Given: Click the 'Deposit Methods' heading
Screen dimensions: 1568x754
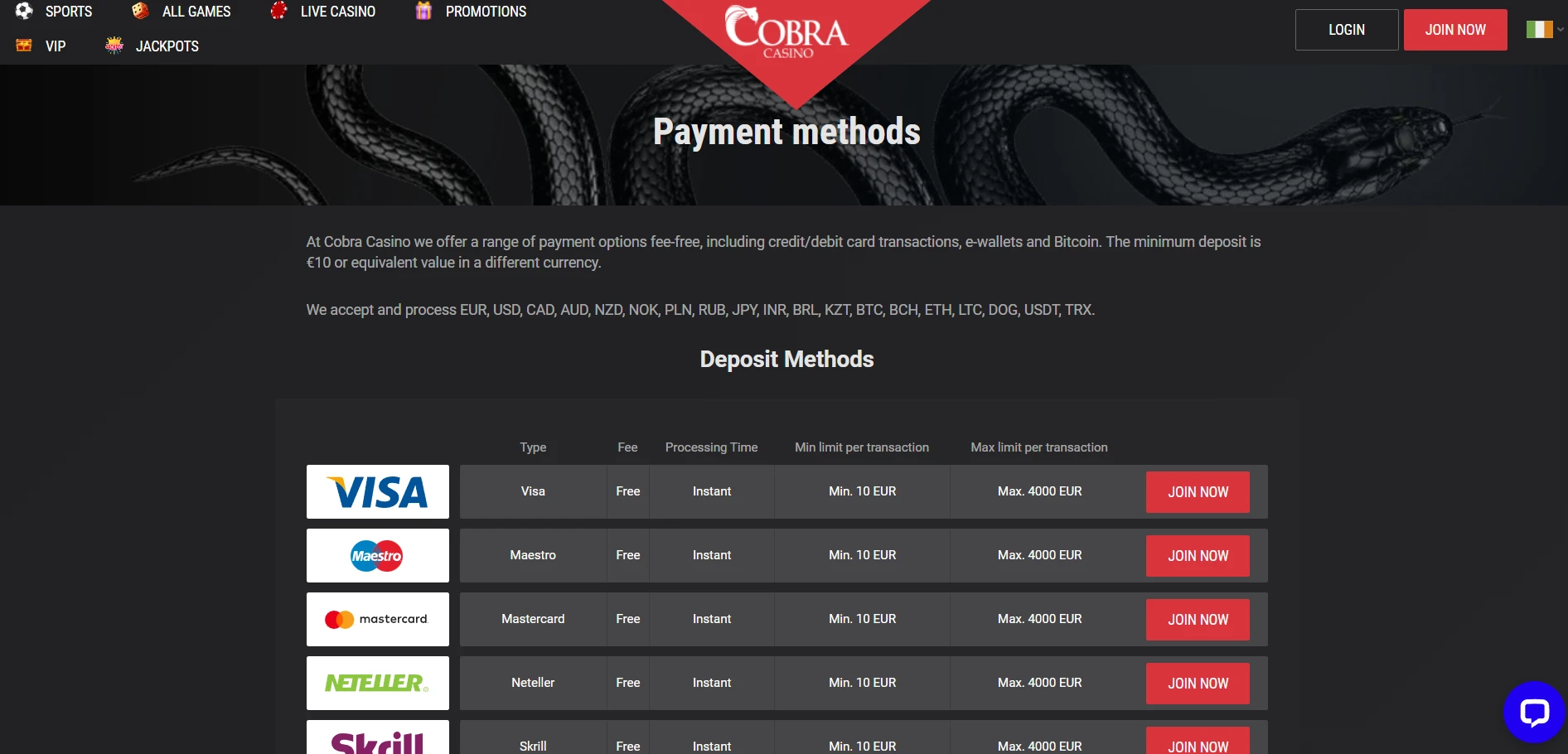Looking at the screenshot, I should coord(786,359).
